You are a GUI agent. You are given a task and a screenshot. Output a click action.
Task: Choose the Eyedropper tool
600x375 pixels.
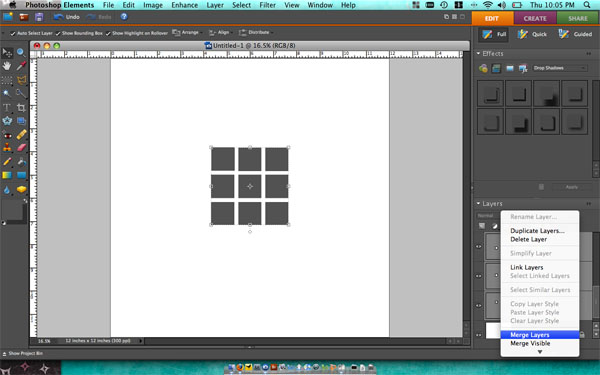[x=21, y=66]
